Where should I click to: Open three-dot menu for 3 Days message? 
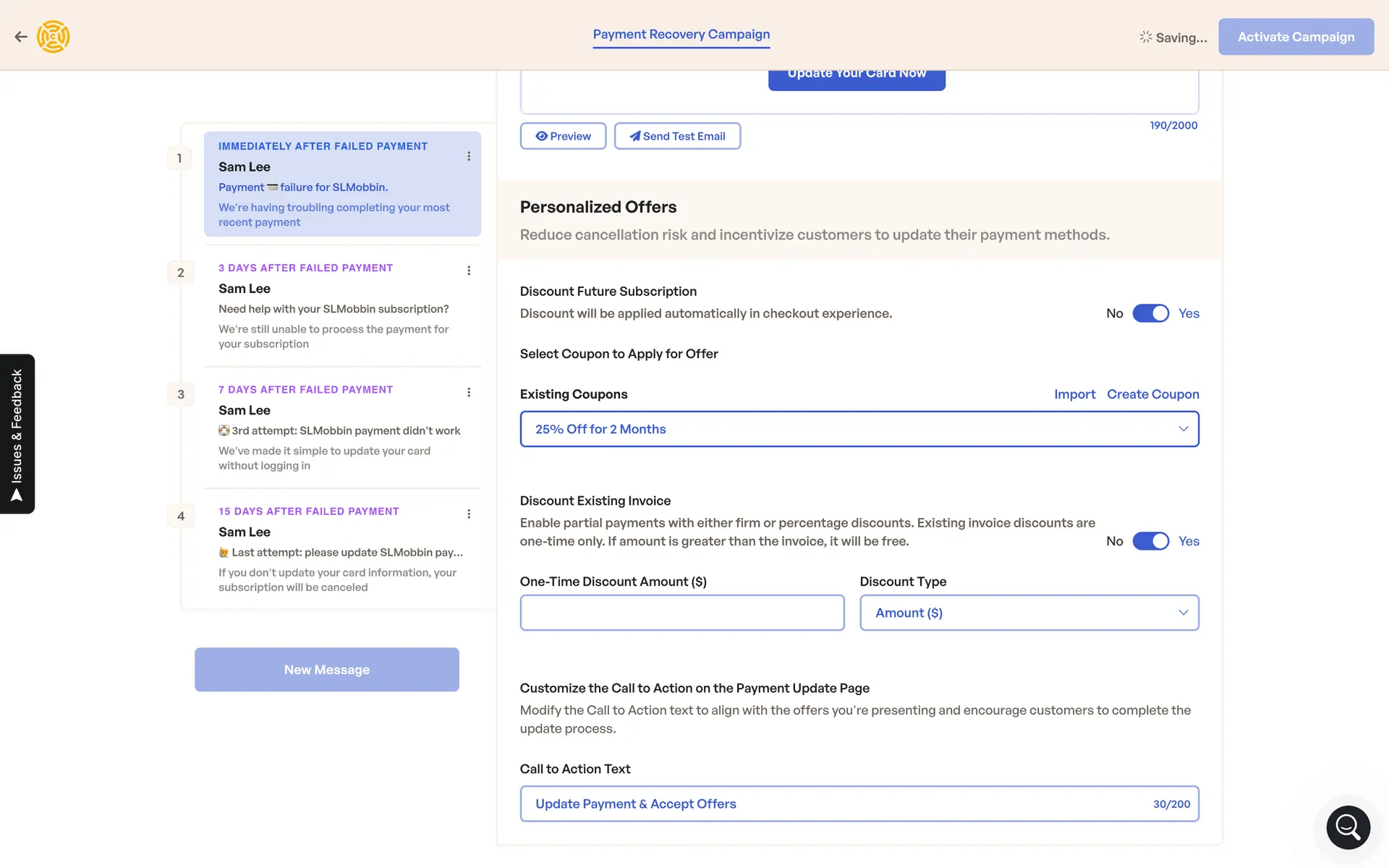(469, 271)
